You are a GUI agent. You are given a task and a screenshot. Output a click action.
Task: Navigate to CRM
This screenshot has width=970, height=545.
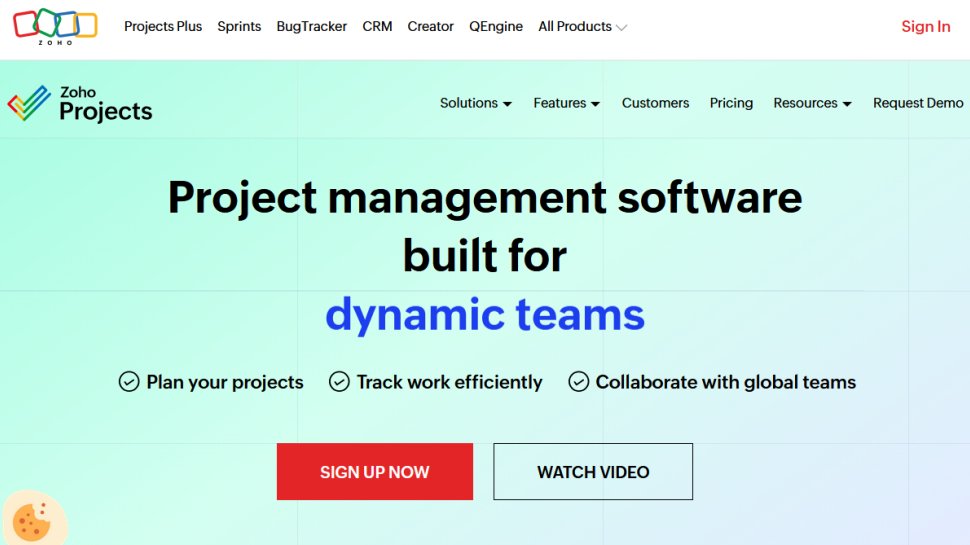377,27
